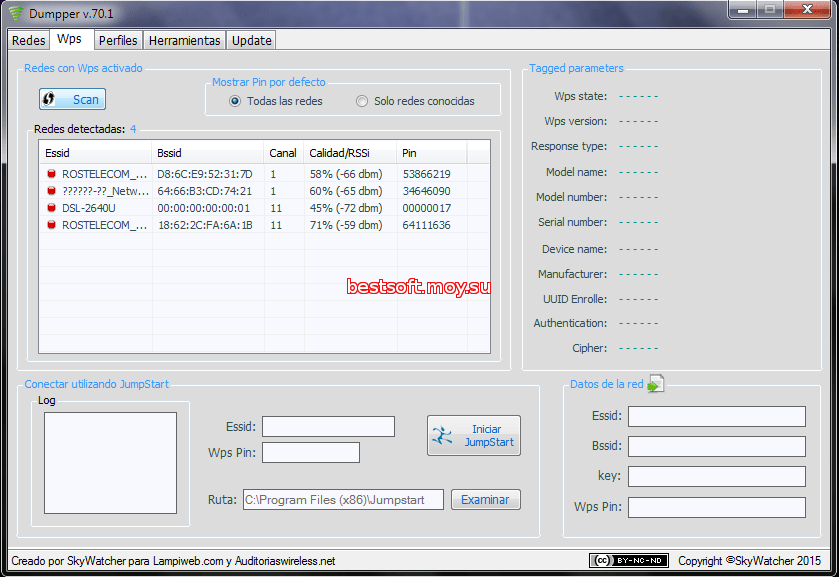The height and width of the screenshot is (577, 839).
Task: Click the Dumpper app icon in title bar
Action: point(17,13)
